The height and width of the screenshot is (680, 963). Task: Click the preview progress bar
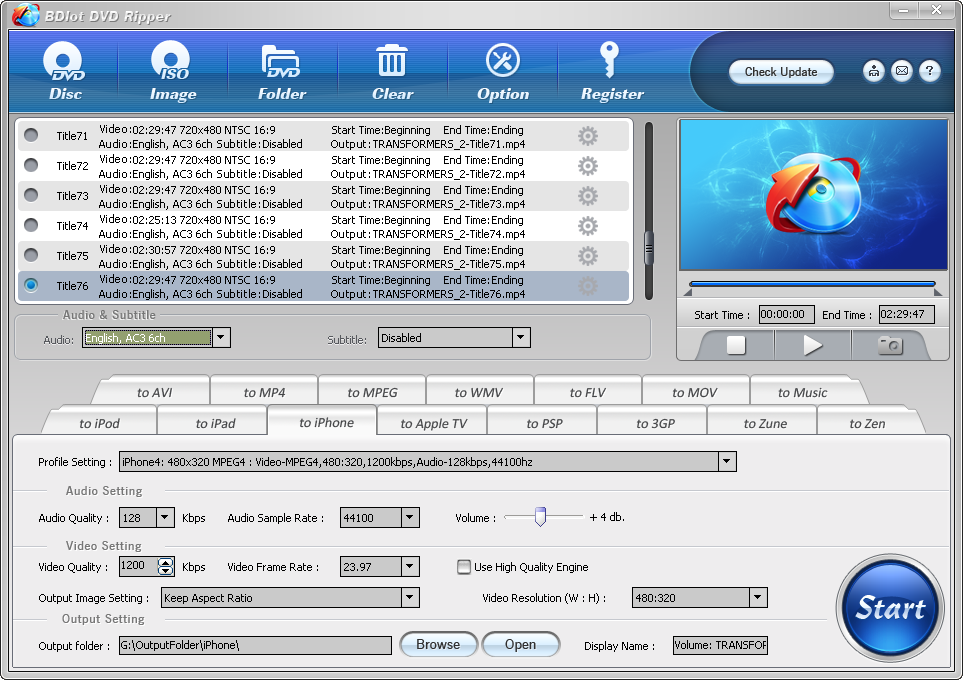coord(812,284)
